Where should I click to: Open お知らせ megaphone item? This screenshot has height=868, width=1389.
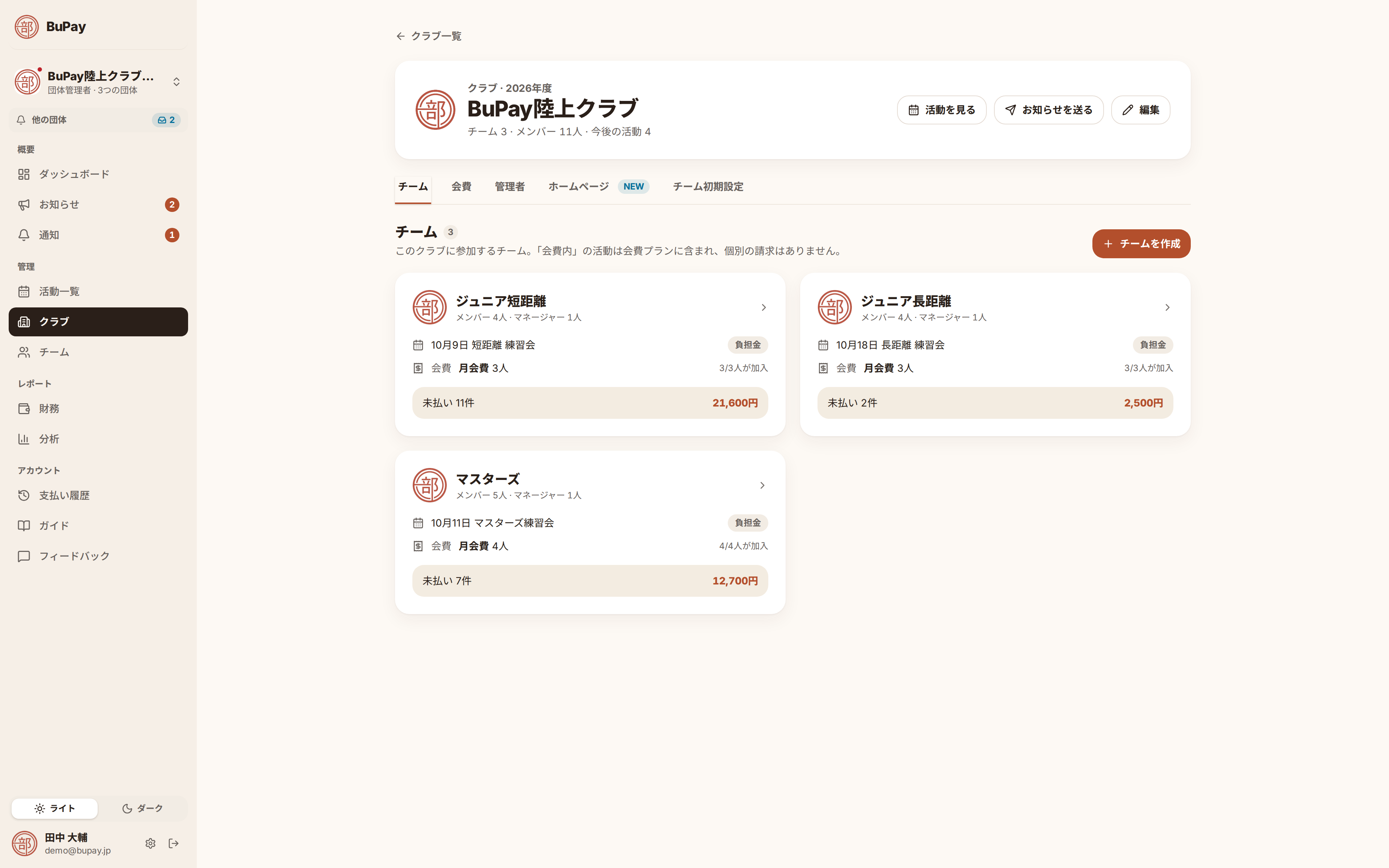pos(98,204)
